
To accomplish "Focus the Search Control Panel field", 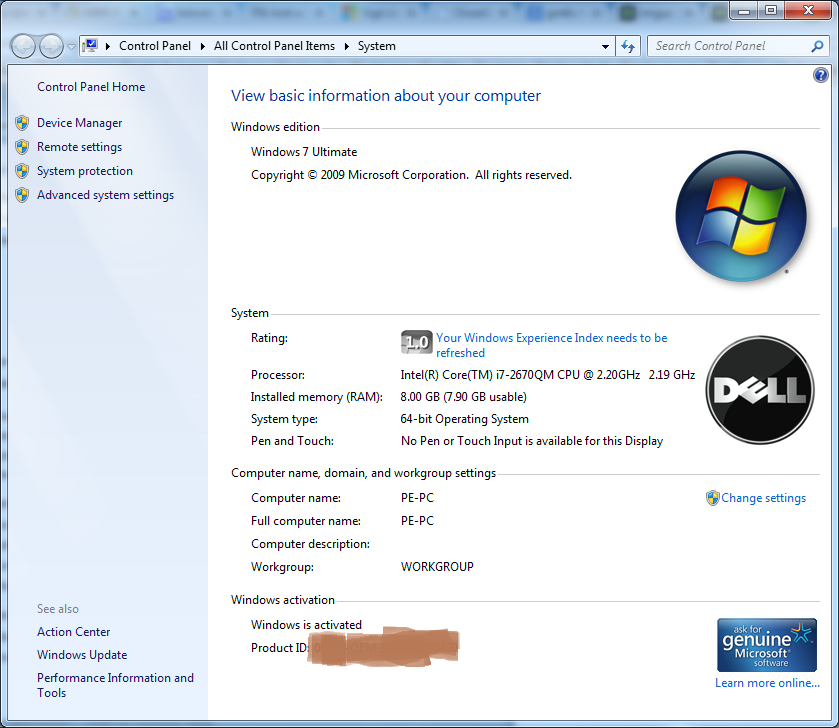I will 730,47.
